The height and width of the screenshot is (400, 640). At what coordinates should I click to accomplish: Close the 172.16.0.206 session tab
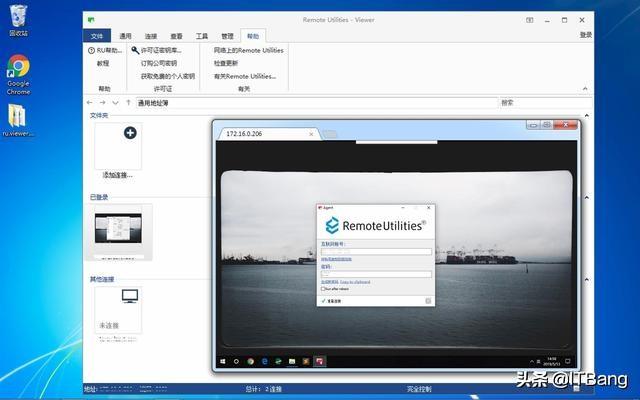coord(311,134)
